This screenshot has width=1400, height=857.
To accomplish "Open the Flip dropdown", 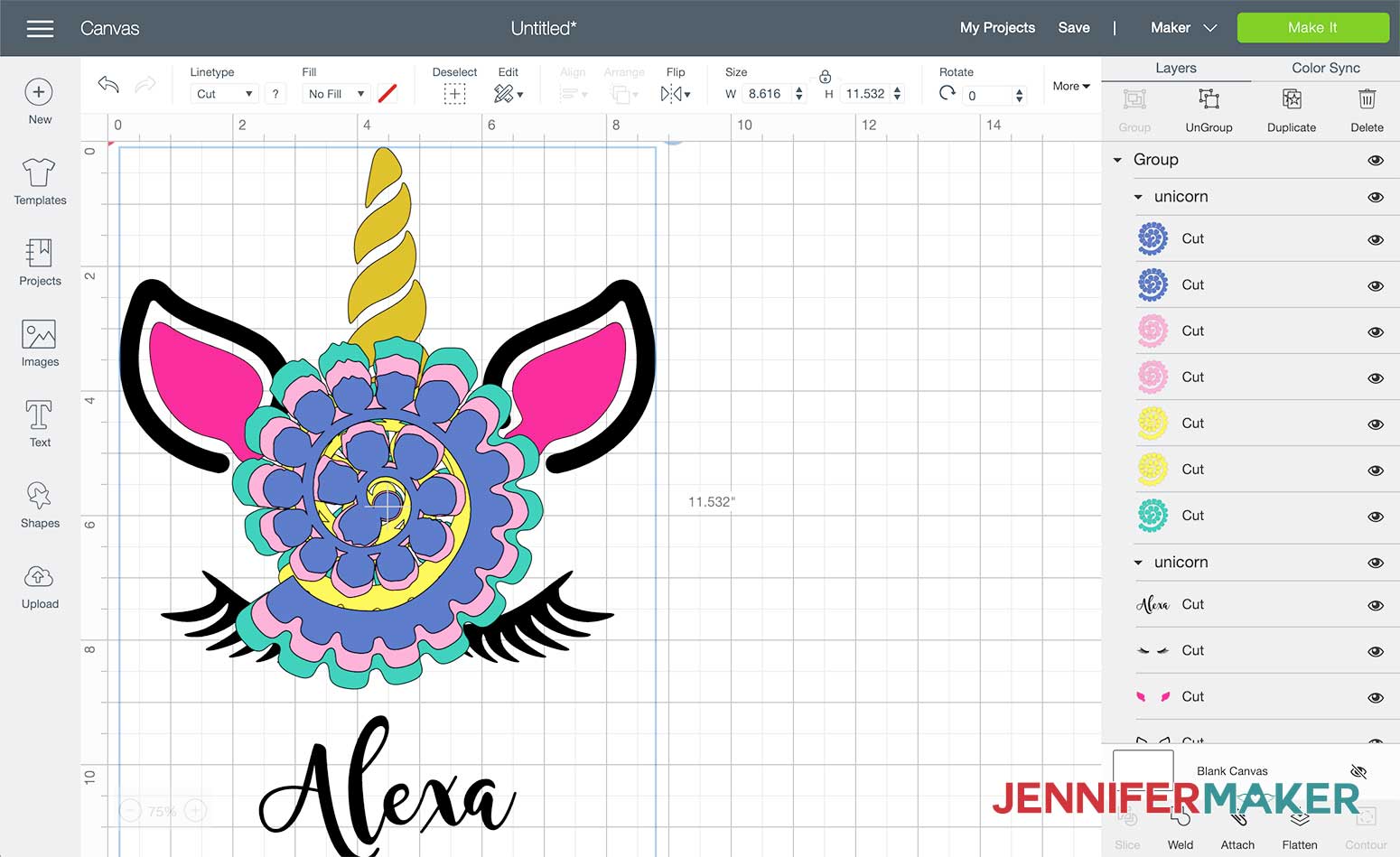I will [676, 94].
